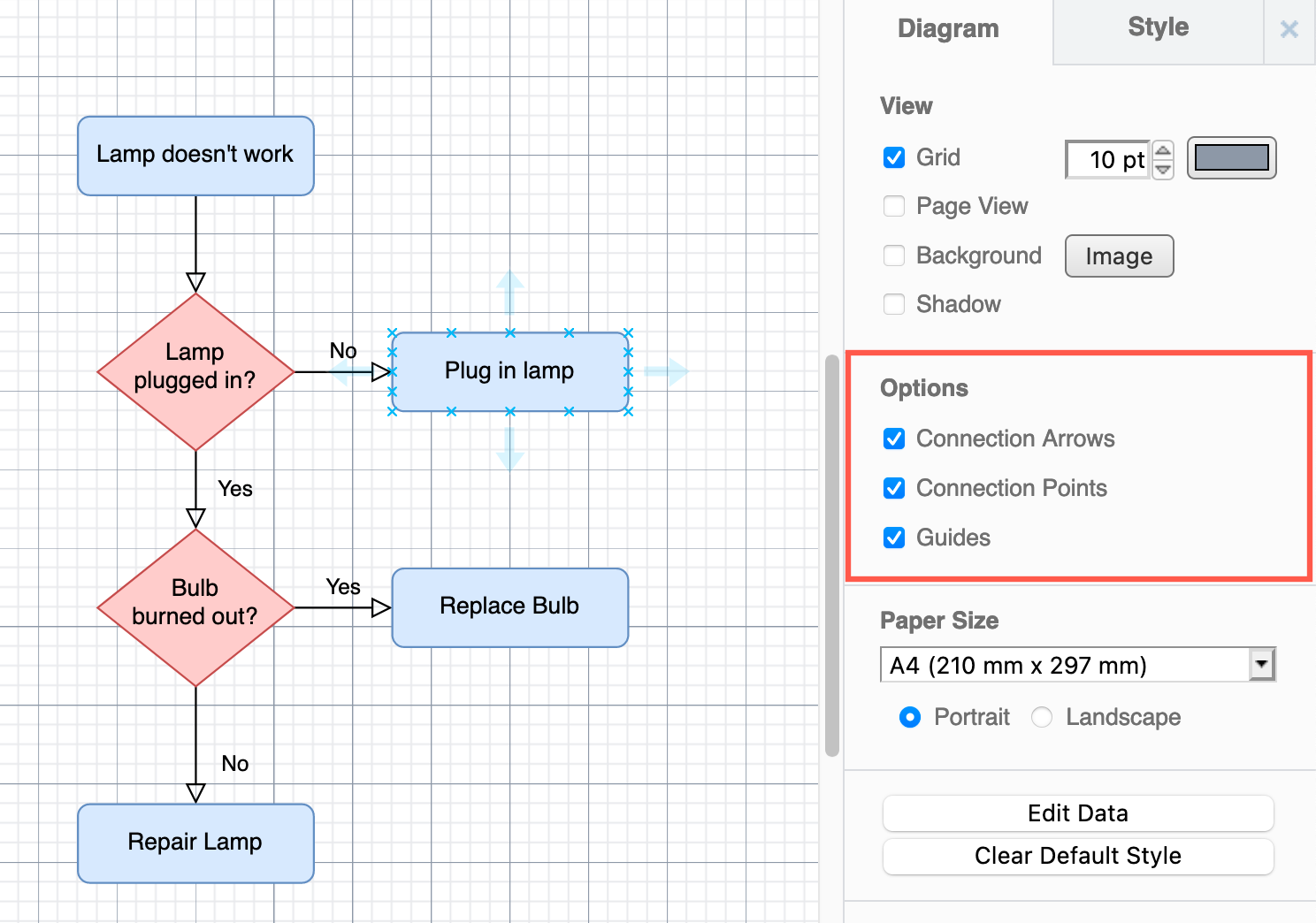Uncheck Connection Points

coord(894,488)
